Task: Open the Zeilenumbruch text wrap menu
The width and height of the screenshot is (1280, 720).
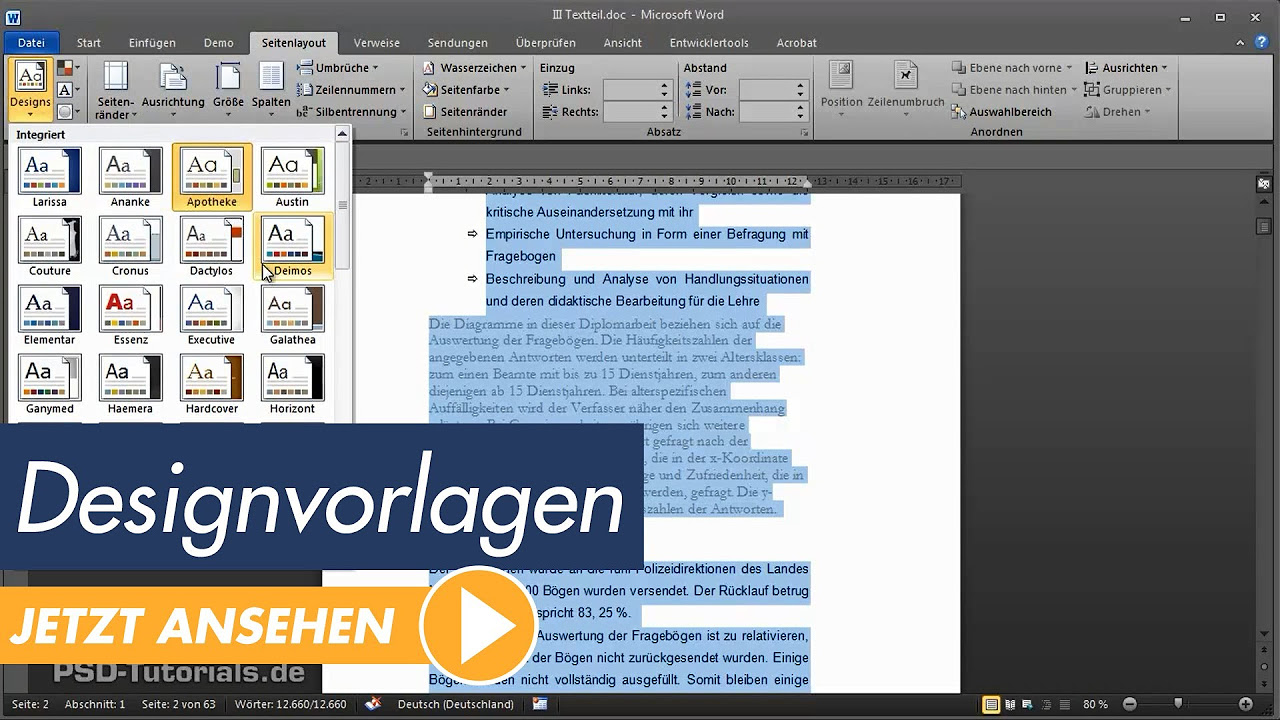Action: click(x=905, y=90)
